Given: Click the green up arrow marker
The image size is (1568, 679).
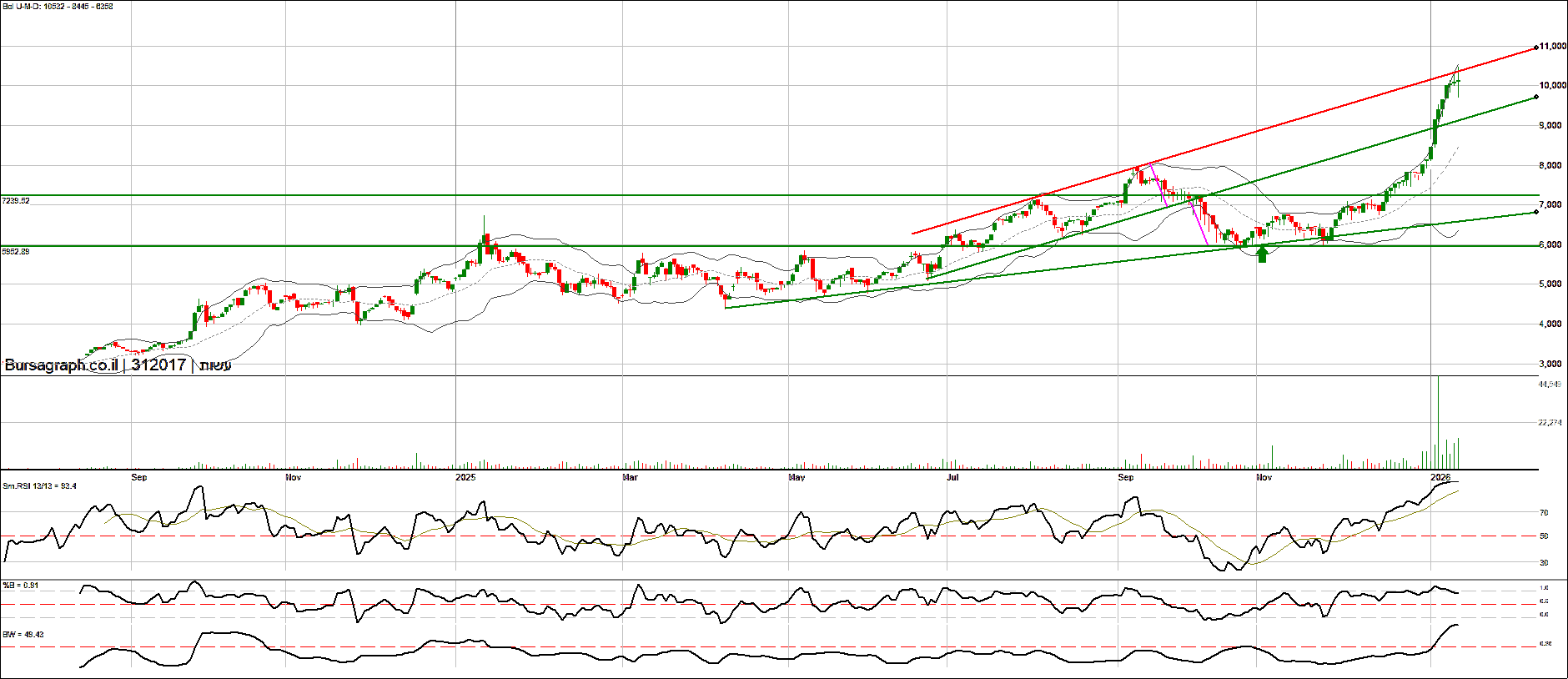Looking at the screenshot, I should pyautogui.click(x=1262, y=254).
